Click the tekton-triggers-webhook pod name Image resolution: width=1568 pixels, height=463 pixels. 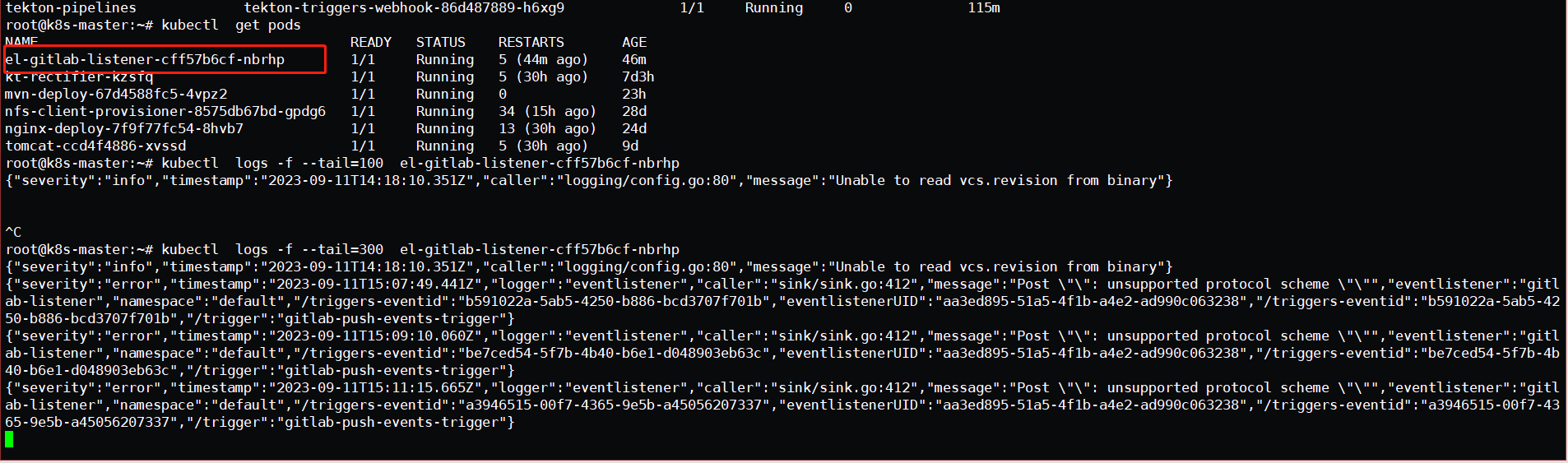[x=404, y=7]
